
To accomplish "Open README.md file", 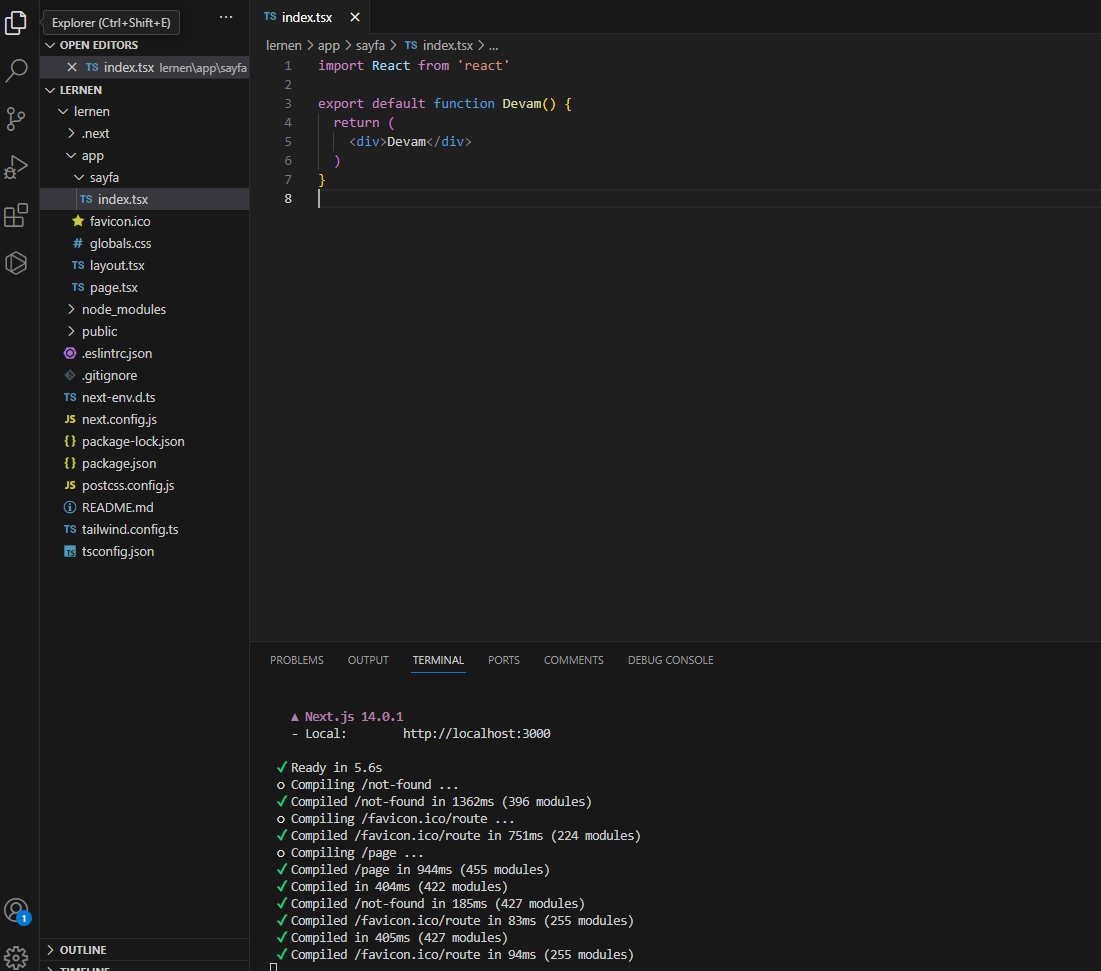I will tap(145, 508).
